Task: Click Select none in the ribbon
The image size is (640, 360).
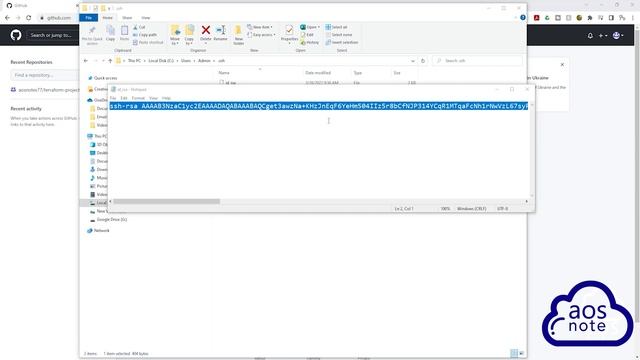Action: click(339, 35)
